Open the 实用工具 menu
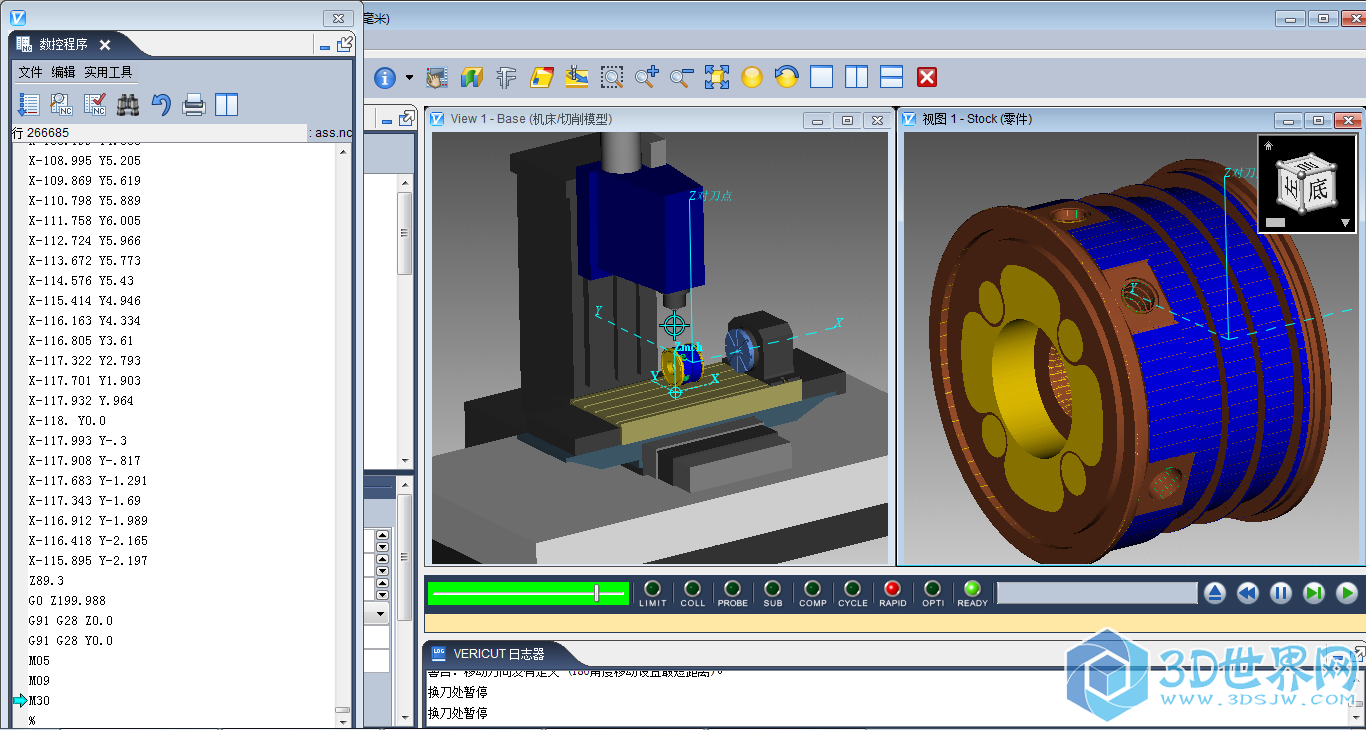 [x=108, y=72]
